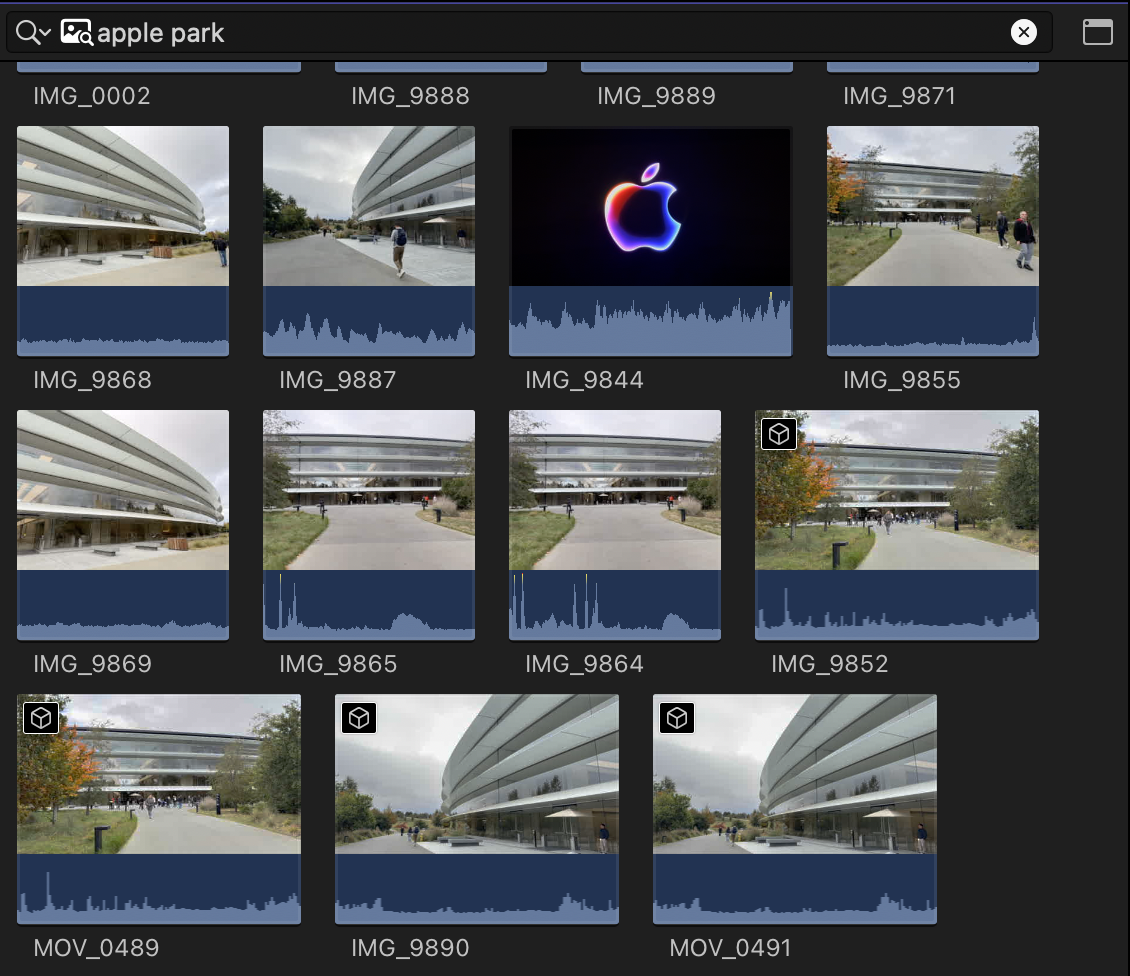Click the IMG_9852 filename label

[x=829, y=664]
